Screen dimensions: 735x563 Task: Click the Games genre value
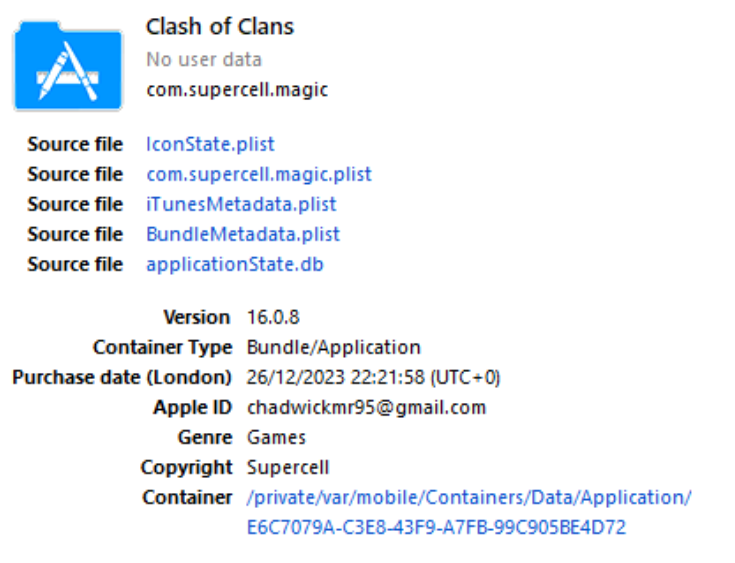(276, 437)
